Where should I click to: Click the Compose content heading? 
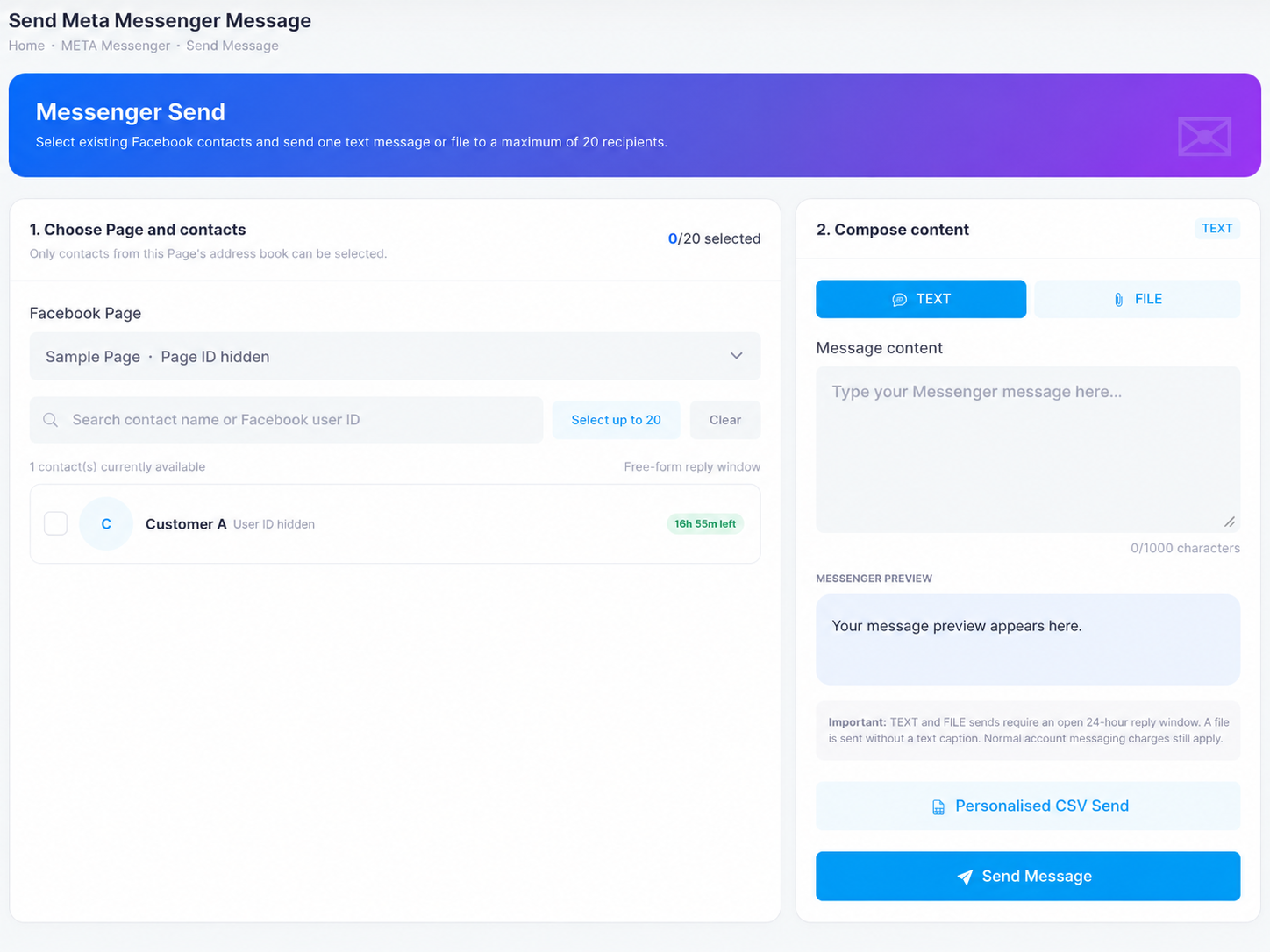coord(893,230)
